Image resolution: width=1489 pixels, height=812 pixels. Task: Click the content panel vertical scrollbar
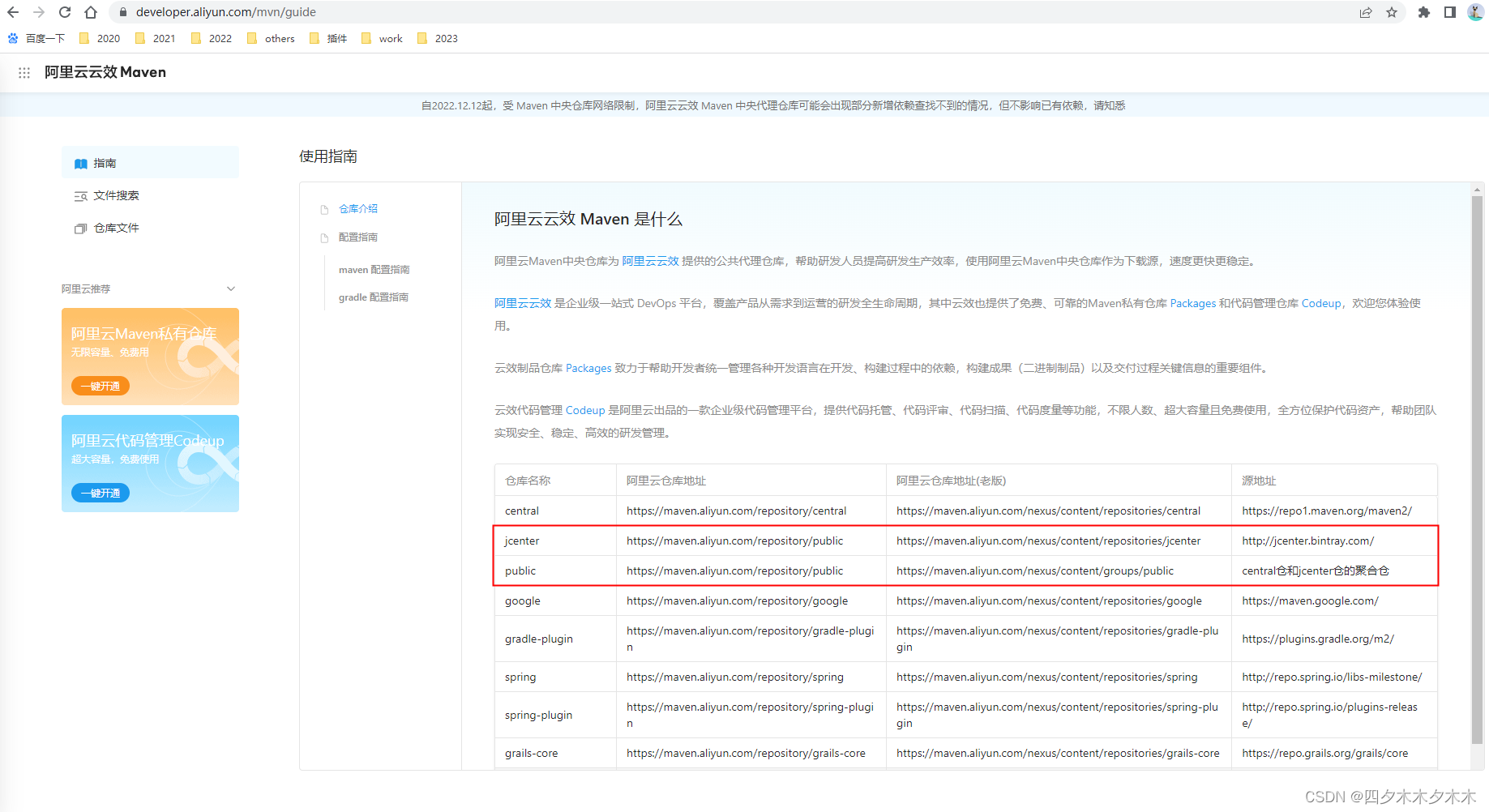coord(1478,470)
